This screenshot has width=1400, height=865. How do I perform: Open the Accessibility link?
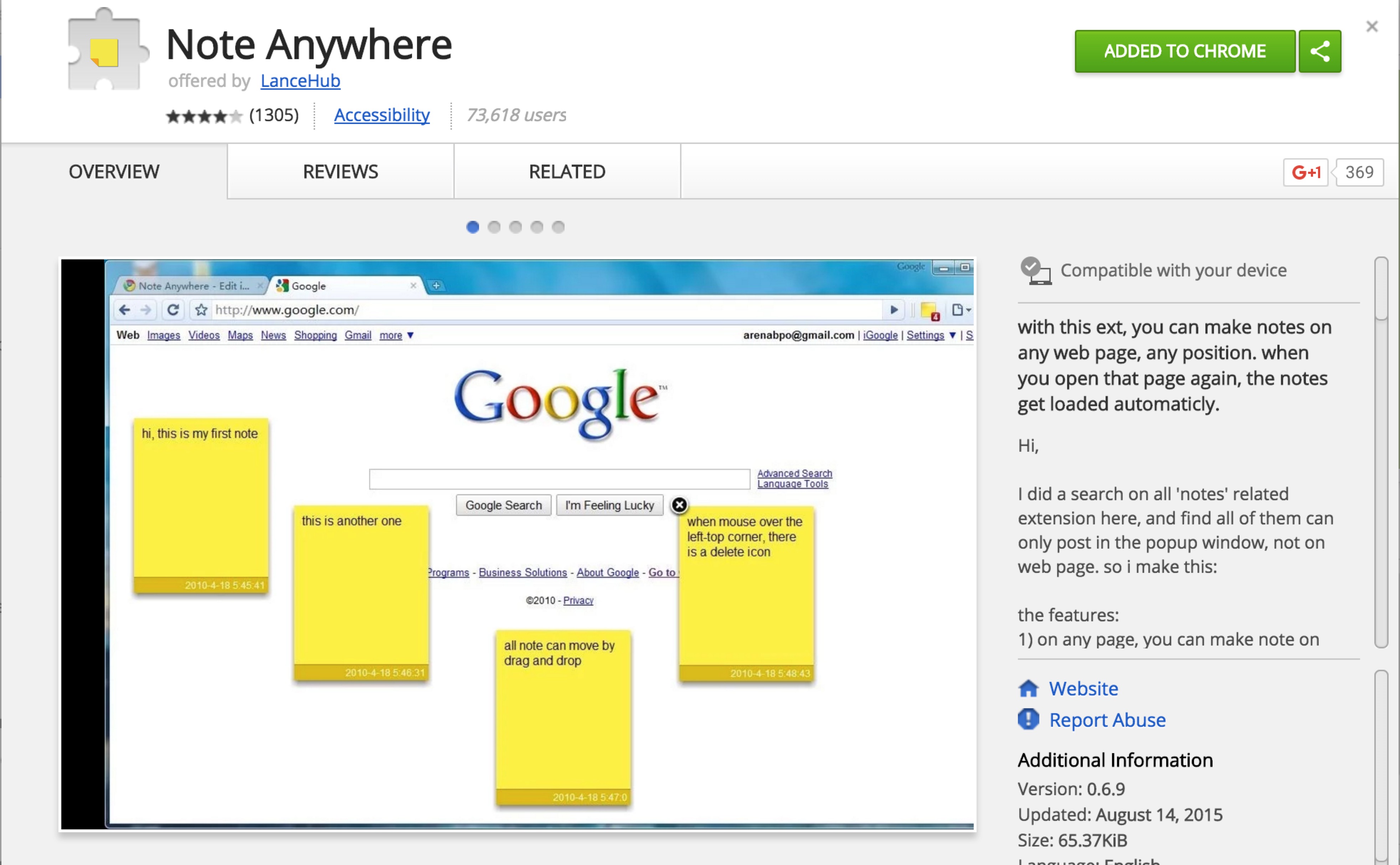click(x=382, y=115)
